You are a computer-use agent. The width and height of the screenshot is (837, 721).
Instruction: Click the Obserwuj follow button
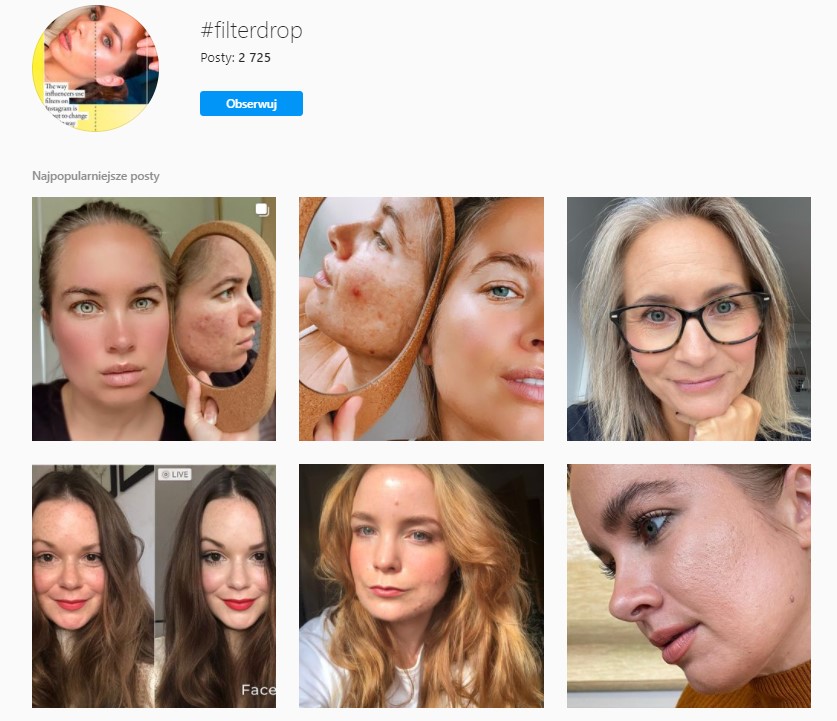[251, 104]
